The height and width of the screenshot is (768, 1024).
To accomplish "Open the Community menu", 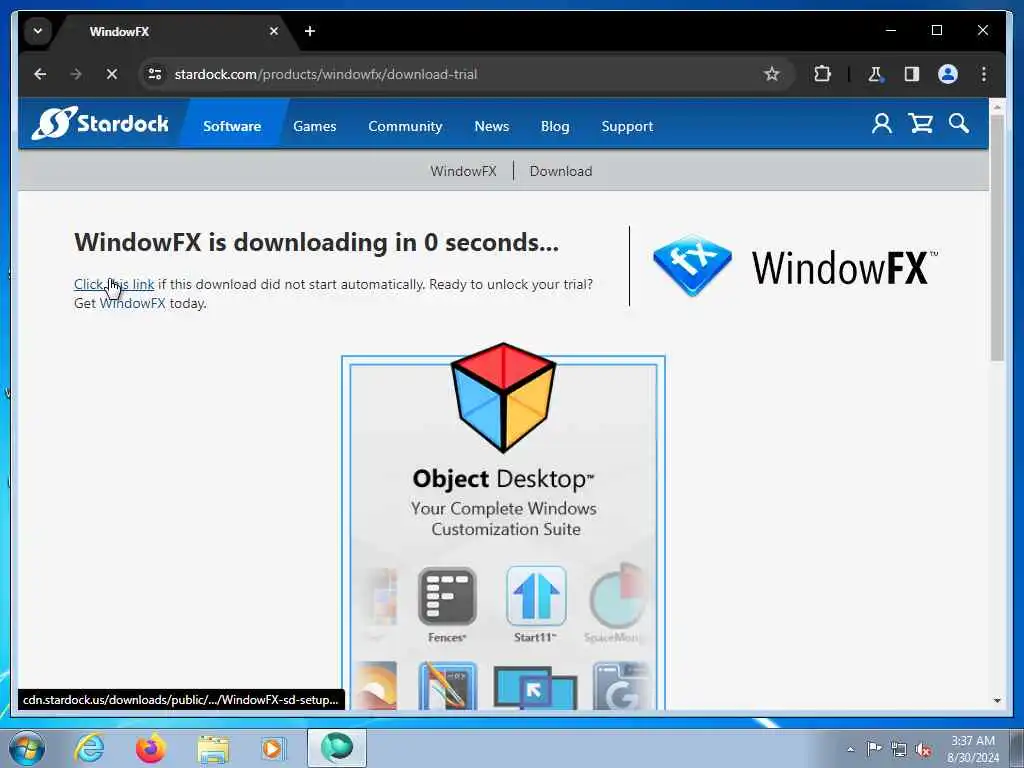I will point(405,126).
